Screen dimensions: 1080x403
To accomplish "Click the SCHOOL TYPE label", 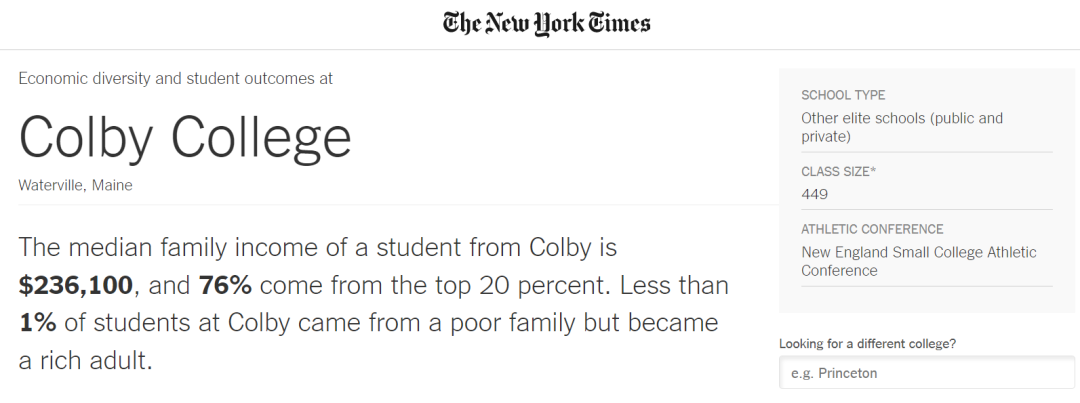I will 843,95.
